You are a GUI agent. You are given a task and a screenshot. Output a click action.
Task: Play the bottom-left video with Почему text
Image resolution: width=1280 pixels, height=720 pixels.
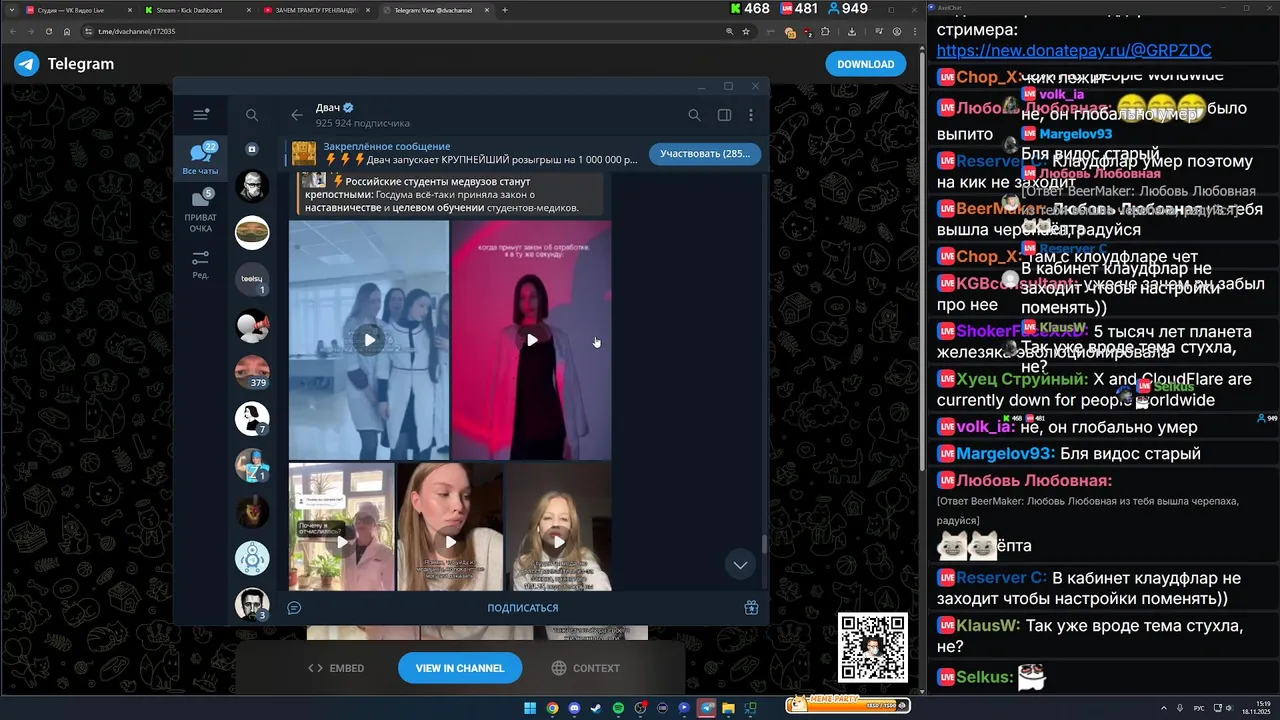pos(342,542)
